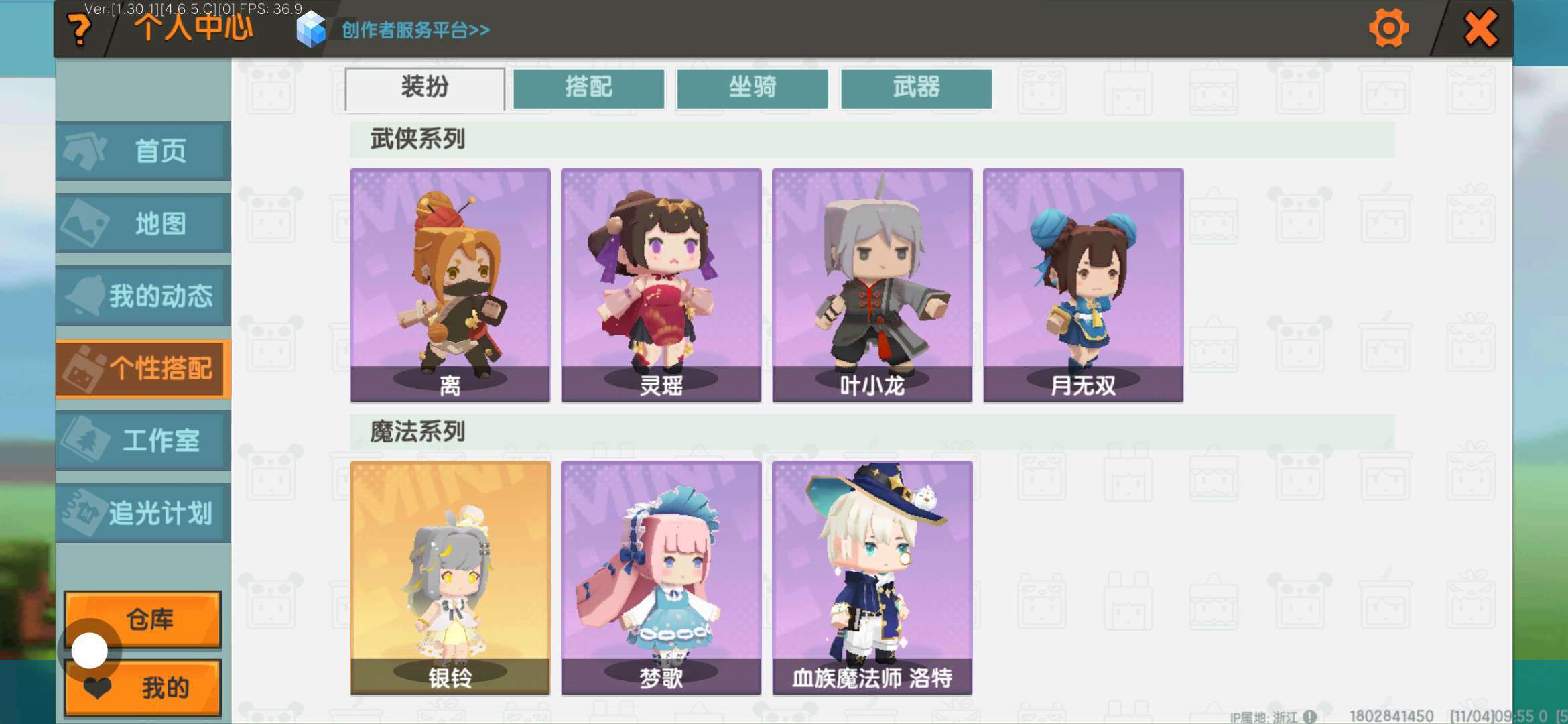Open the 创作者服务平台 link
This screenshot has width=1568, height=724.
pos(415,30)
